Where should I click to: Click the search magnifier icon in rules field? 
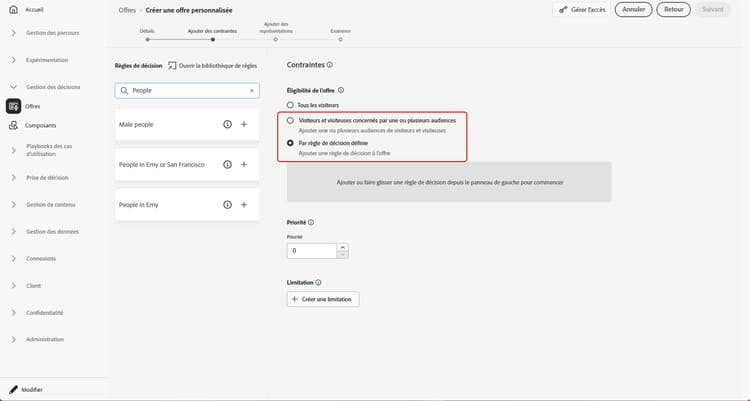[124, 90]
